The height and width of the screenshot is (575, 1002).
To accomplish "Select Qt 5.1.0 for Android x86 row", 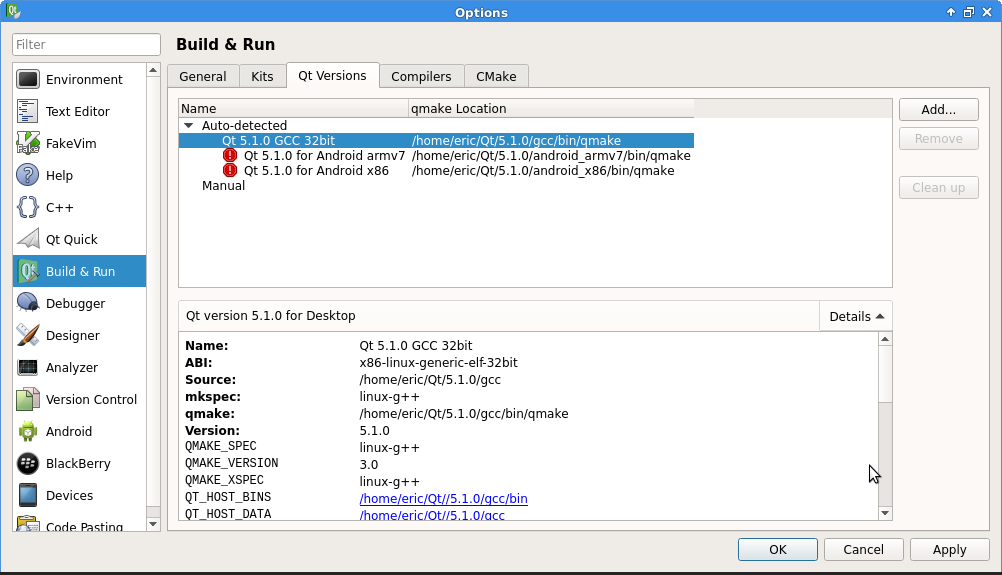I will tap(436, 171).
